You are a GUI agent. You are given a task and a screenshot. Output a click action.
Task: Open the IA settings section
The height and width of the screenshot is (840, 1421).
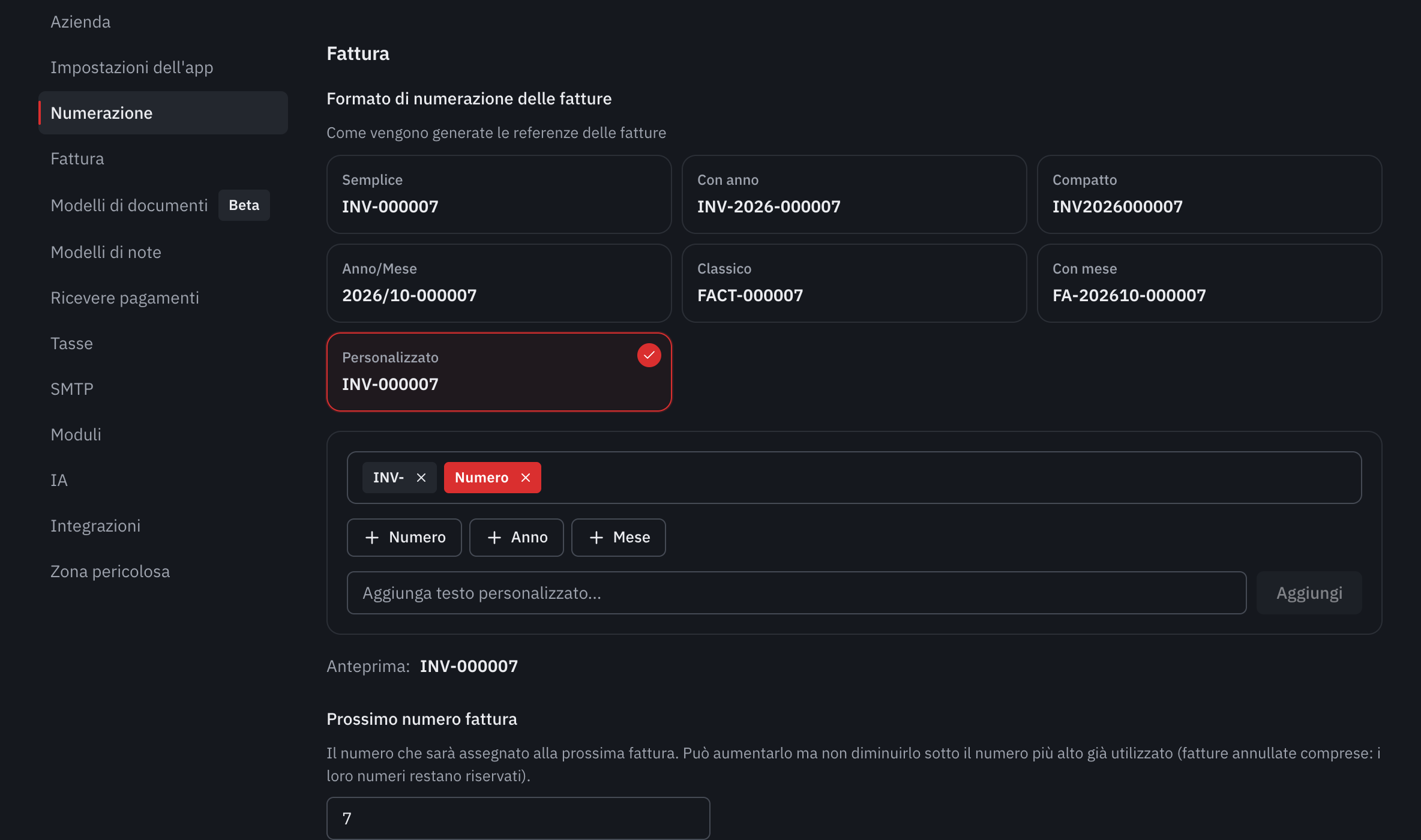[x=163, y=480]
